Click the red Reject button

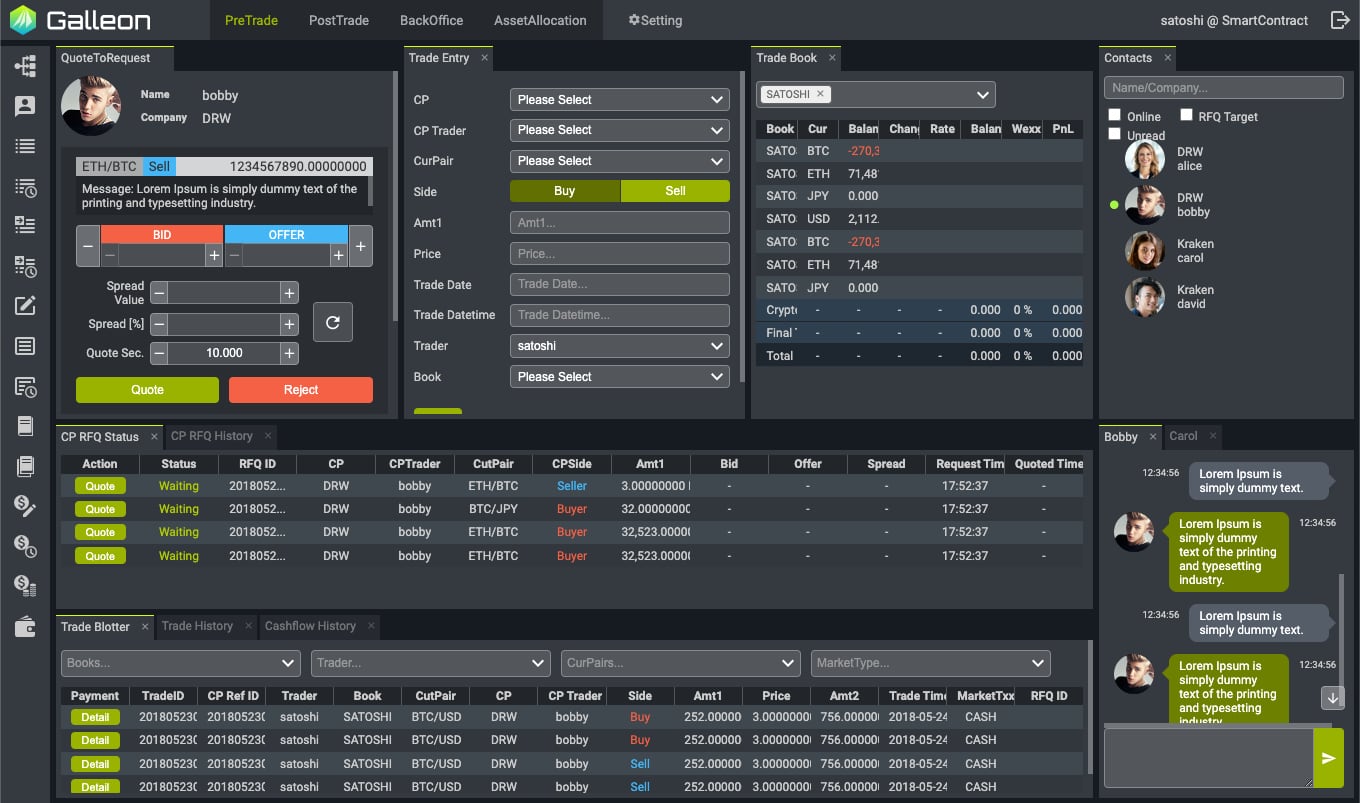click(300, 390)
